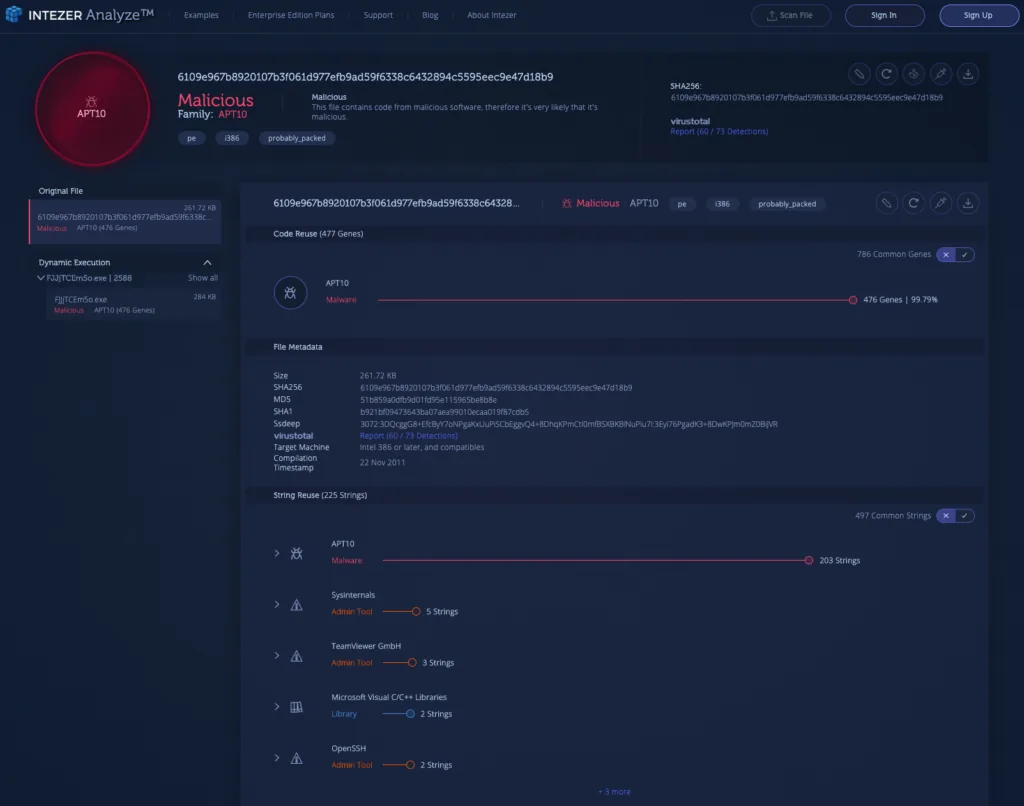Viewport: 1024px width, 806px height.
Task: Toggle common strings off with the X switch
Action: click(946, 516)
